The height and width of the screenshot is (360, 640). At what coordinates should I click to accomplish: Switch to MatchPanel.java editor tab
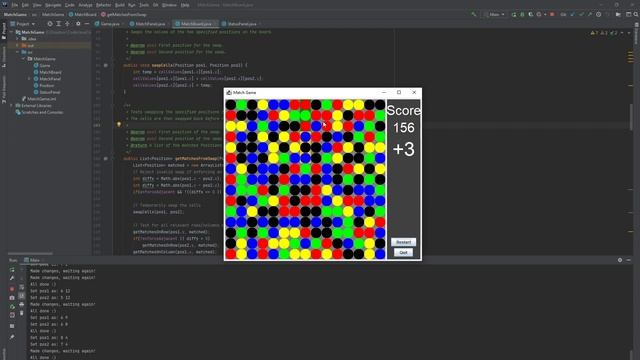click(x=149, y=24)
